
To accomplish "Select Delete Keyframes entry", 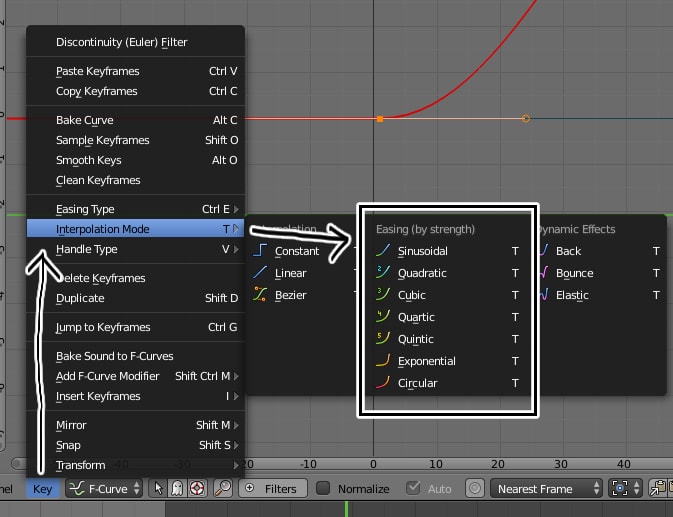I will point(135,278).
